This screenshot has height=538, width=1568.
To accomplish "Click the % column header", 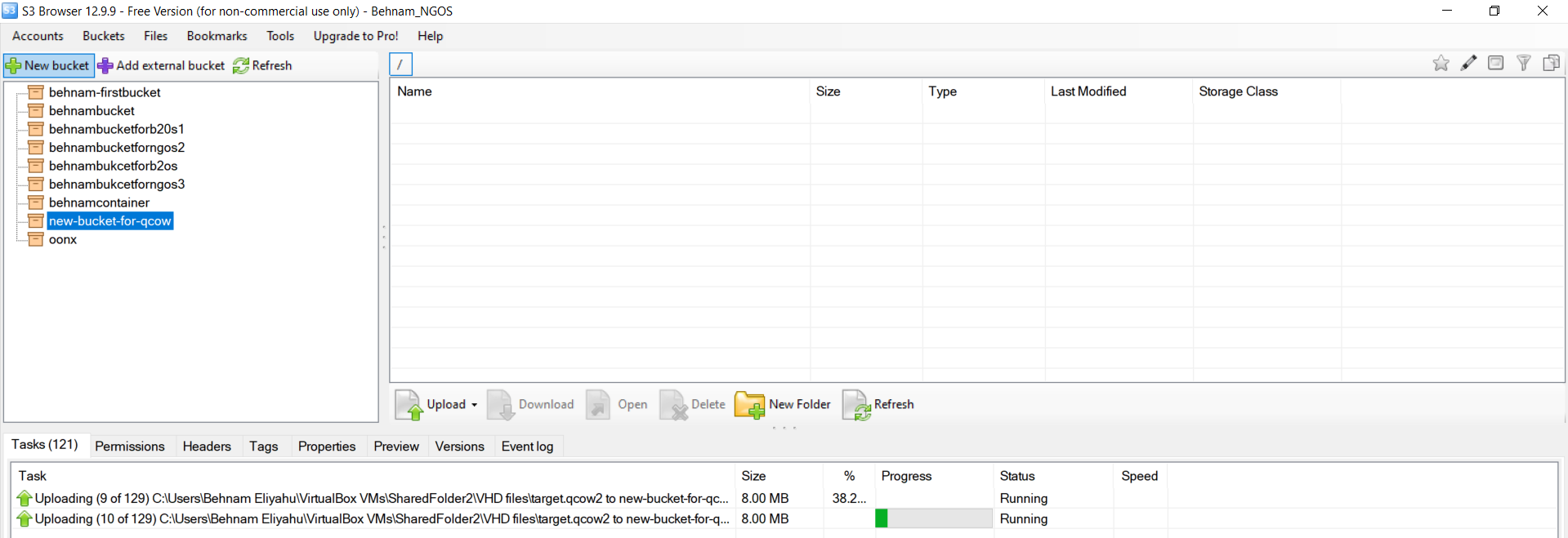I will click(x=850, y=476).
